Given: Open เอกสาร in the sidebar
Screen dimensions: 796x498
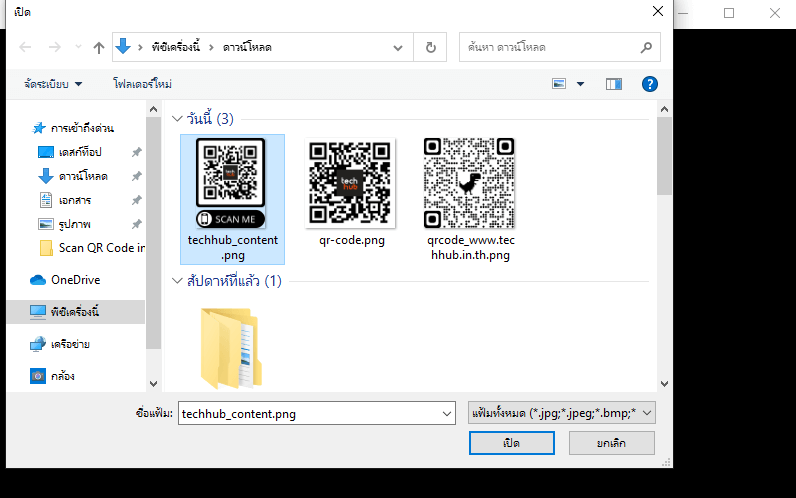Looking at the screenshot, I should click(x=75, y=200).
